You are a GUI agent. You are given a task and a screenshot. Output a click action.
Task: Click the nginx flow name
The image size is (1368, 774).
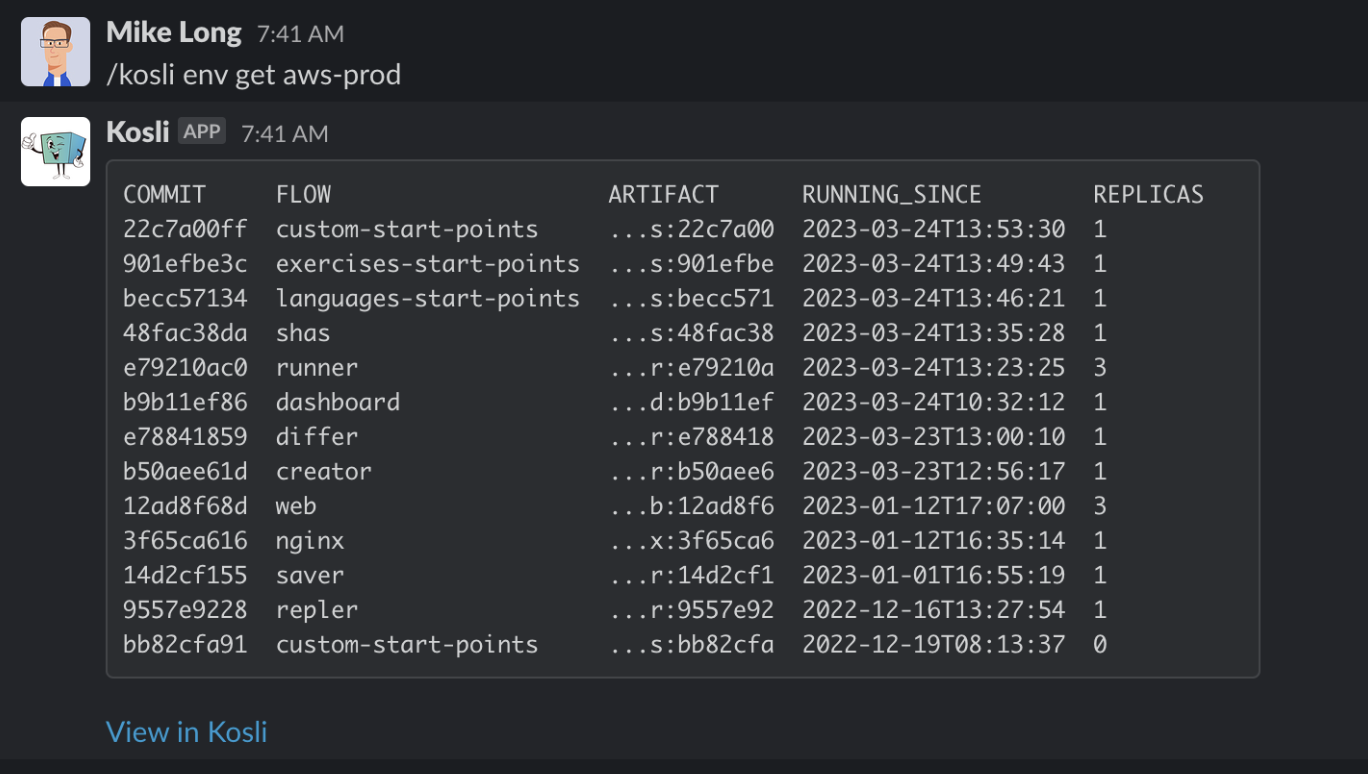click(x=310, y=541)
